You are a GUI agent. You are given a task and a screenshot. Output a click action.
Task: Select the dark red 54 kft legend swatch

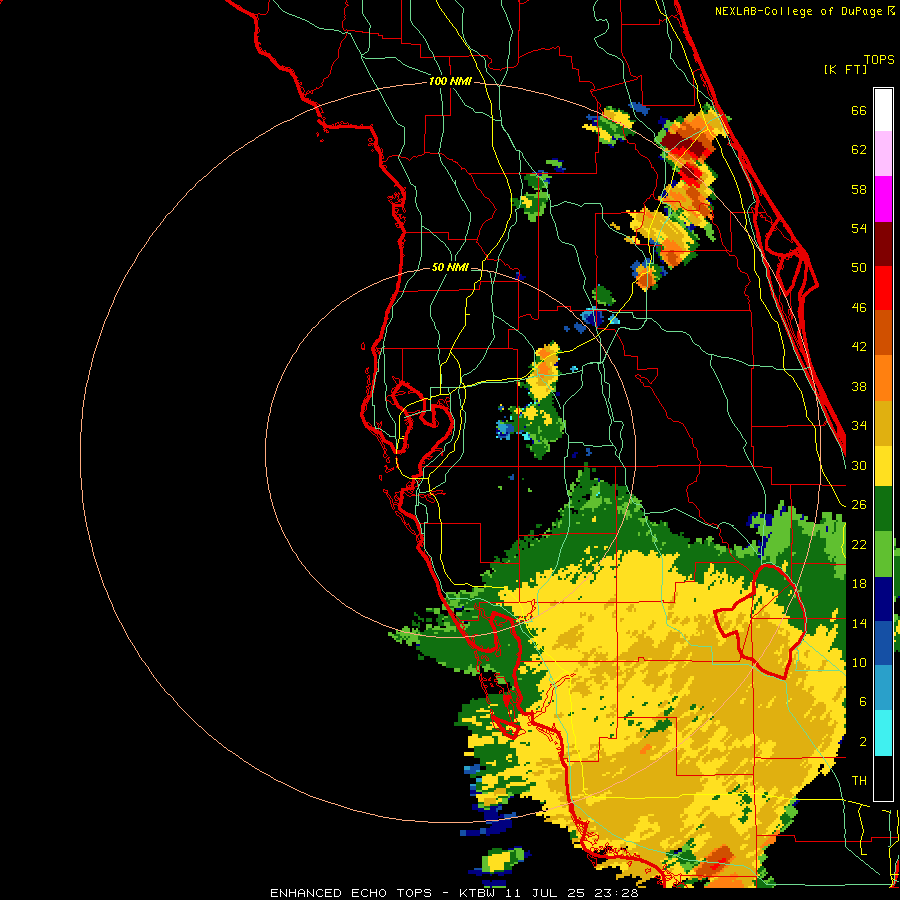coord(883,244)
